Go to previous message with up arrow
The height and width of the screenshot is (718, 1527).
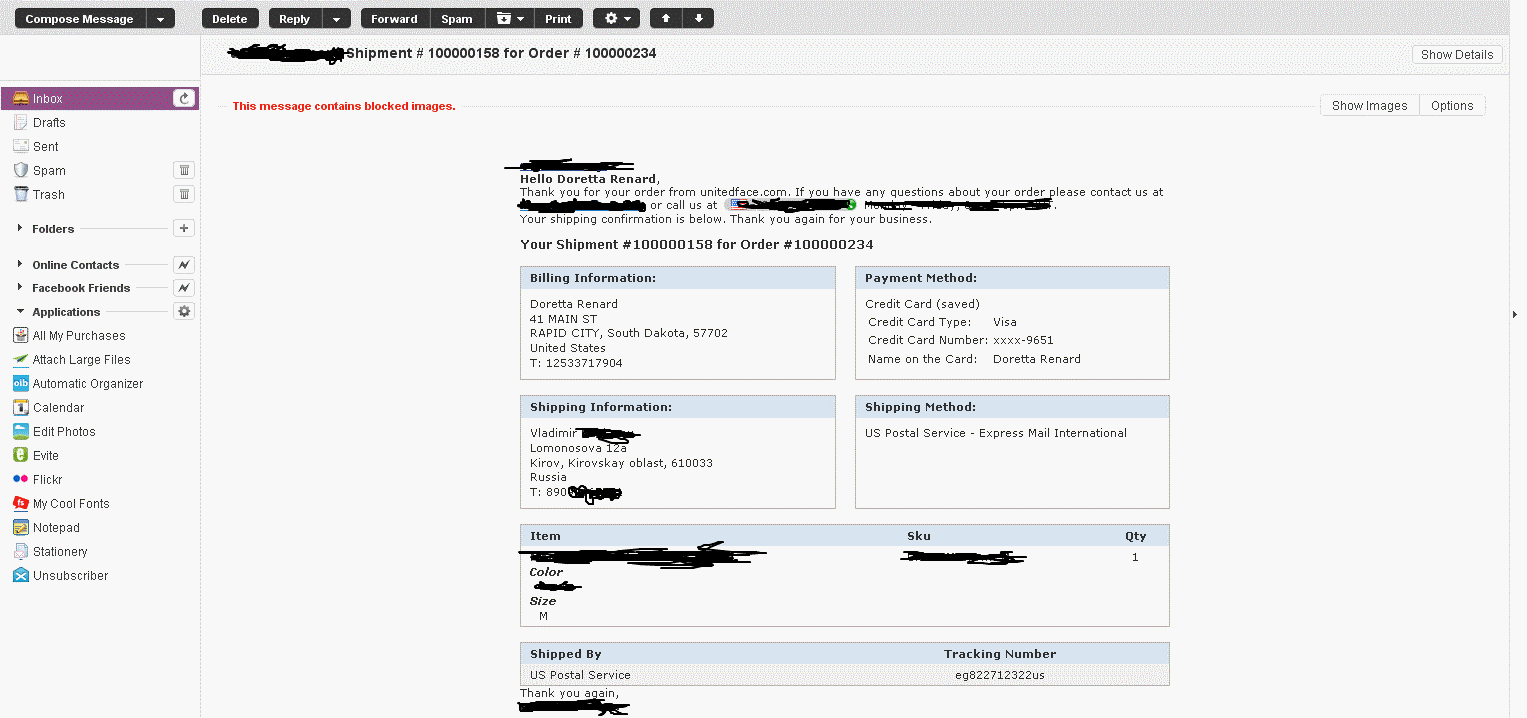point(665,18)
